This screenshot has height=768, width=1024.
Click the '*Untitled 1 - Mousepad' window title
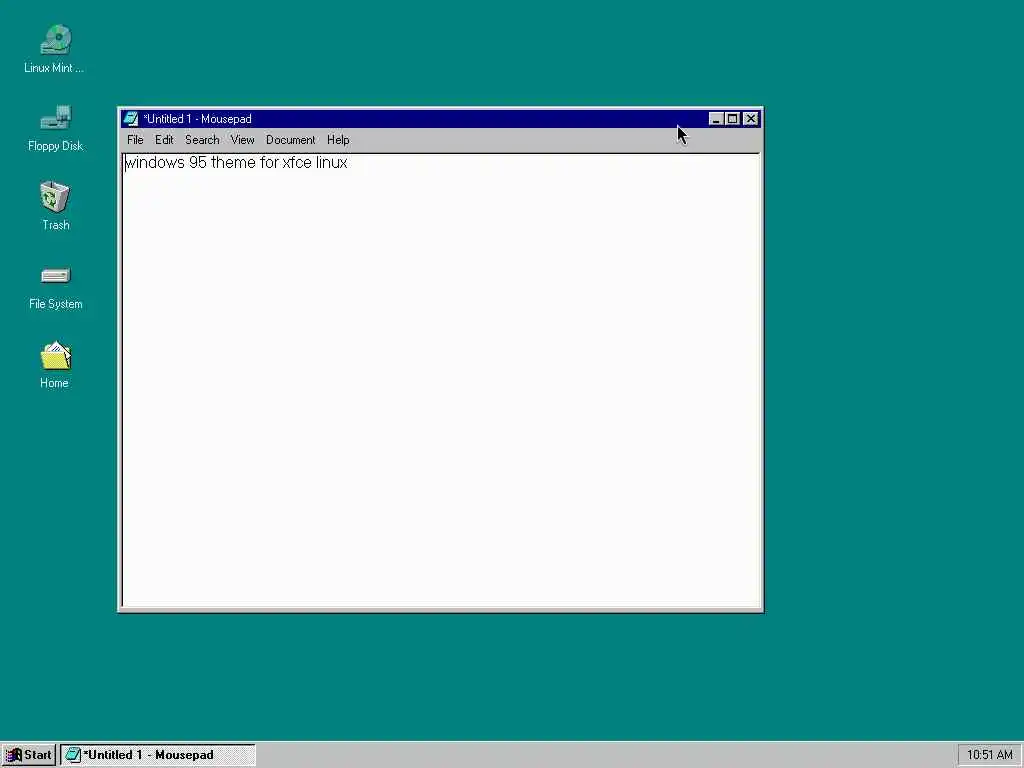[197, 119]
